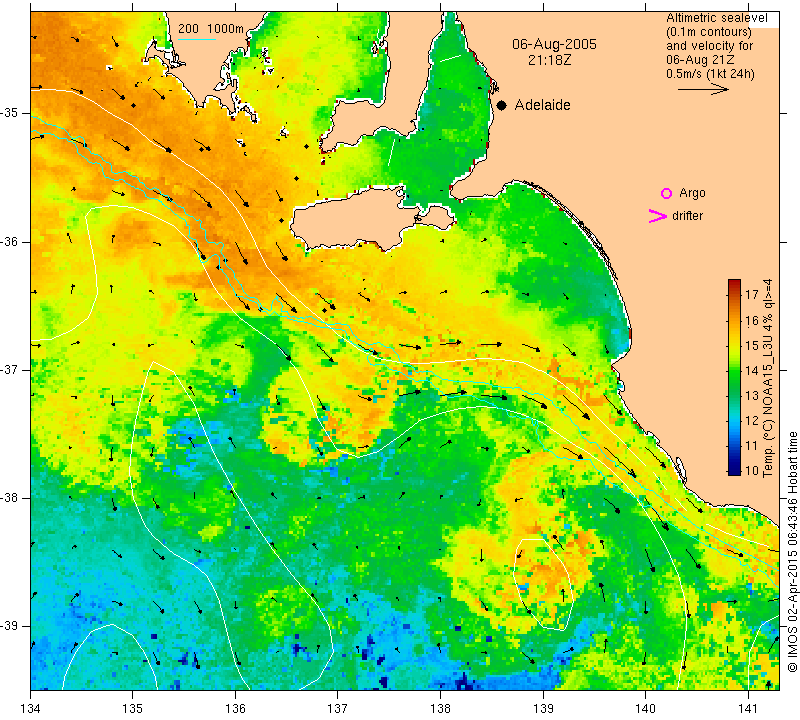Click the '21:18Z' time text

click(x=549, y=60)
